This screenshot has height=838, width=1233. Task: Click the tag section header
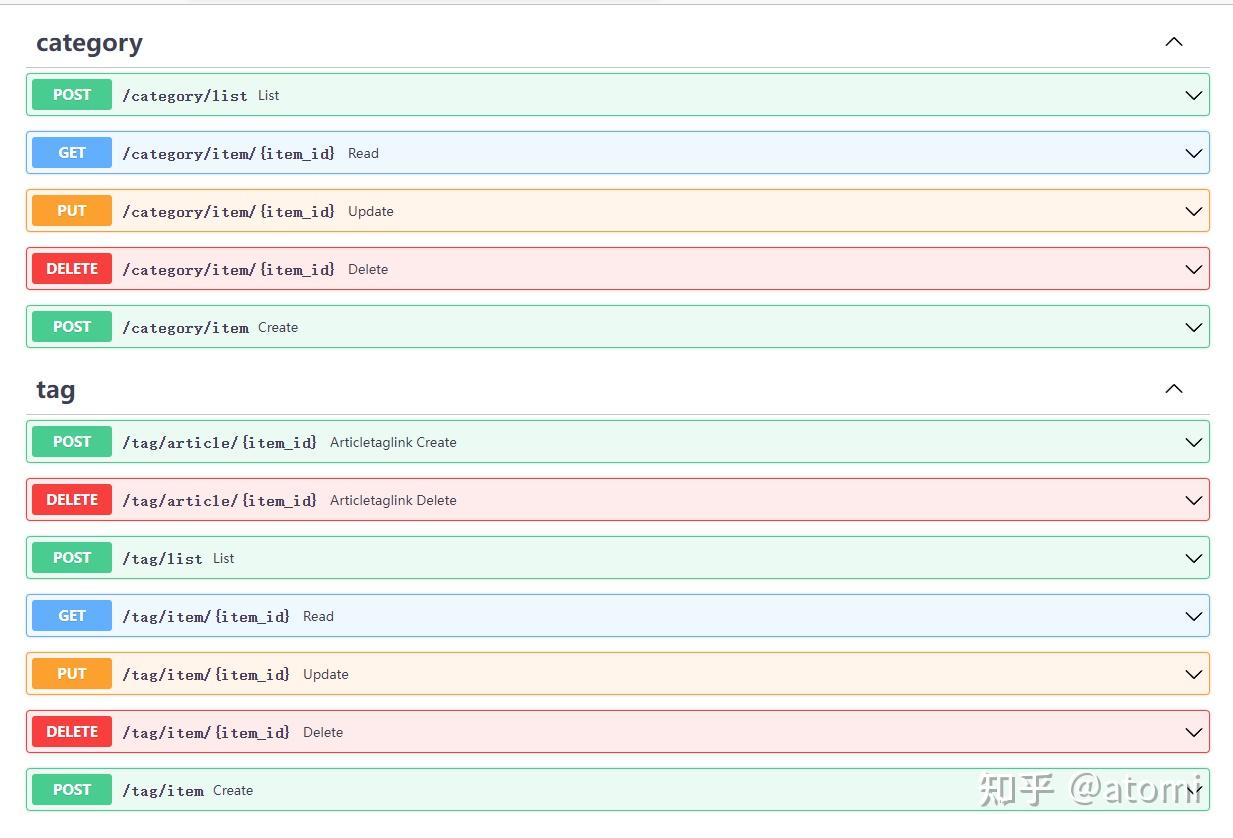coord(55,389)
